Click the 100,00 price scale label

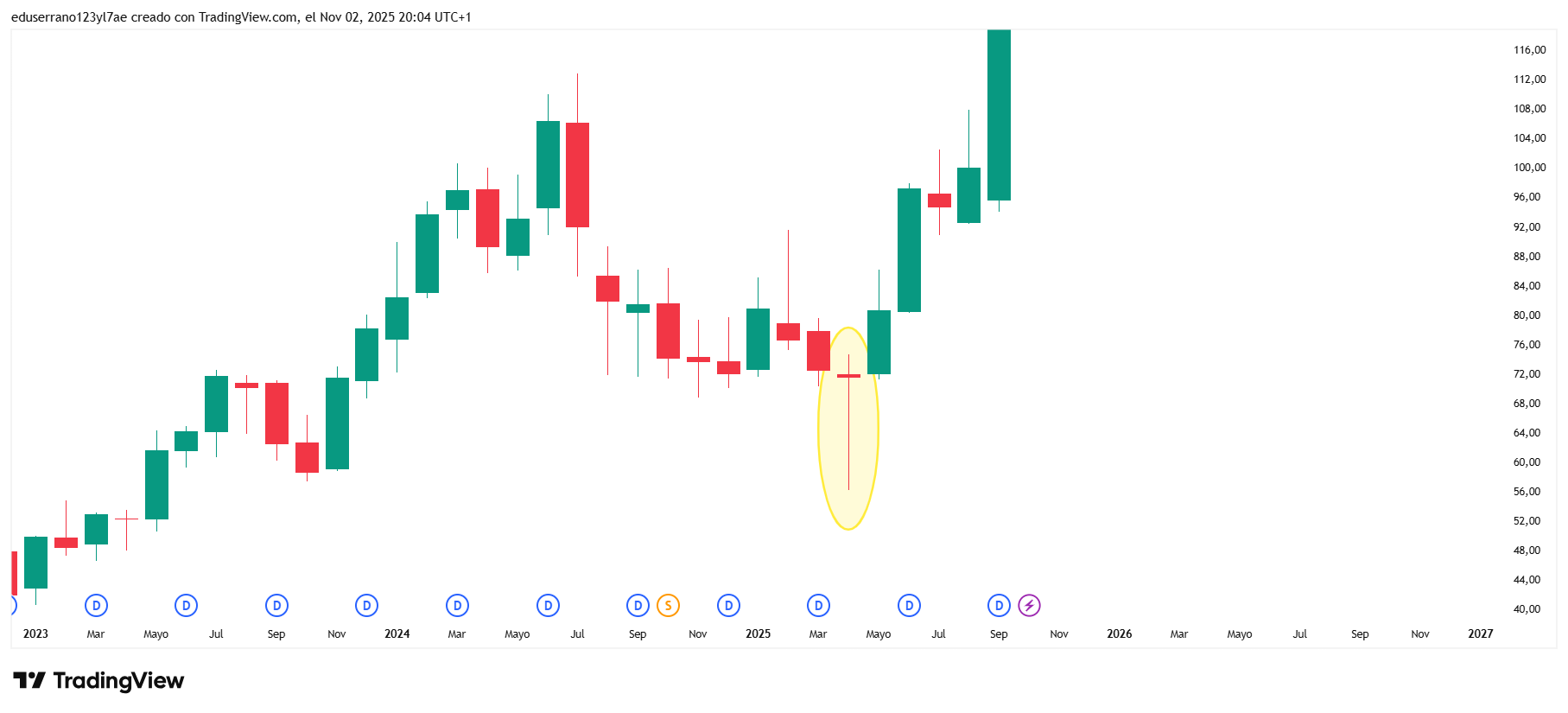[x=1529, y=168]
